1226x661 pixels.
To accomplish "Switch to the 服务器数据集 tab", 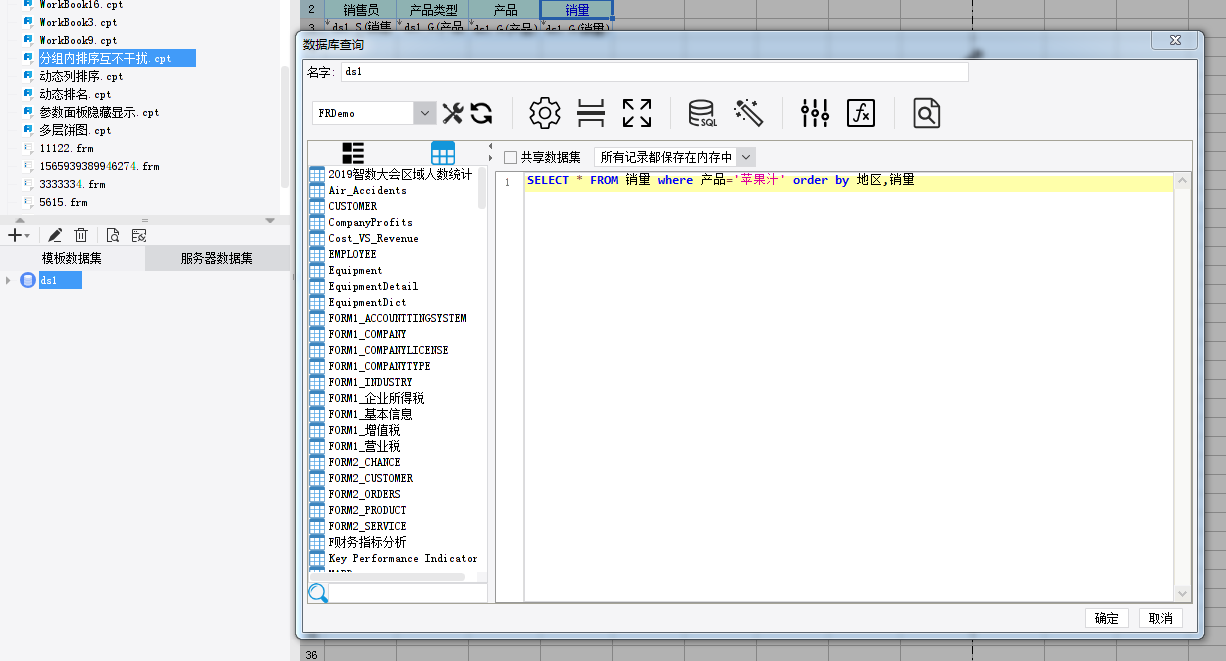I will tap(217, 258).
